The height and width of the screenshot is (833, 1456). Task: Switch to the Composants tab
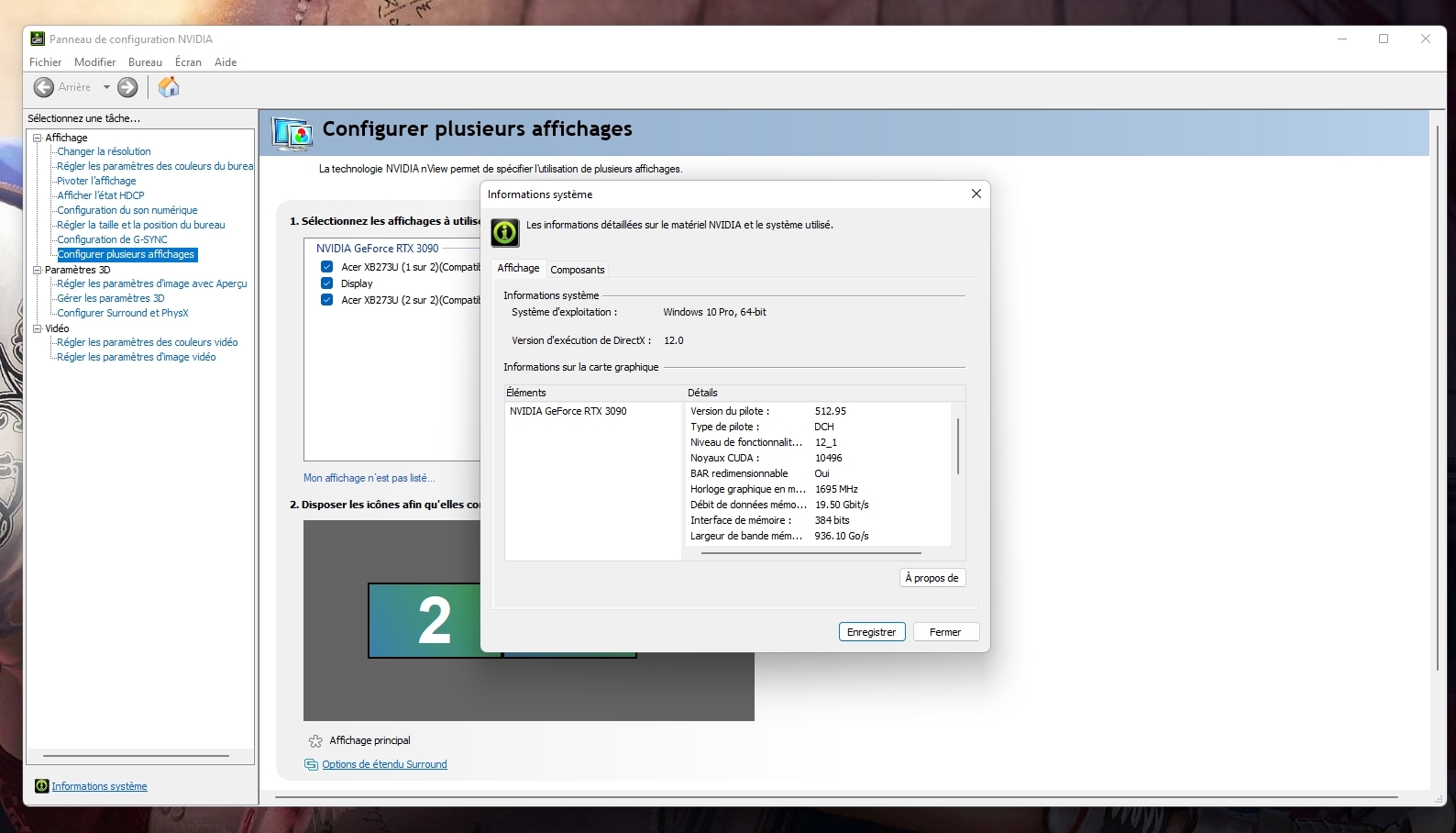point(578,270)
